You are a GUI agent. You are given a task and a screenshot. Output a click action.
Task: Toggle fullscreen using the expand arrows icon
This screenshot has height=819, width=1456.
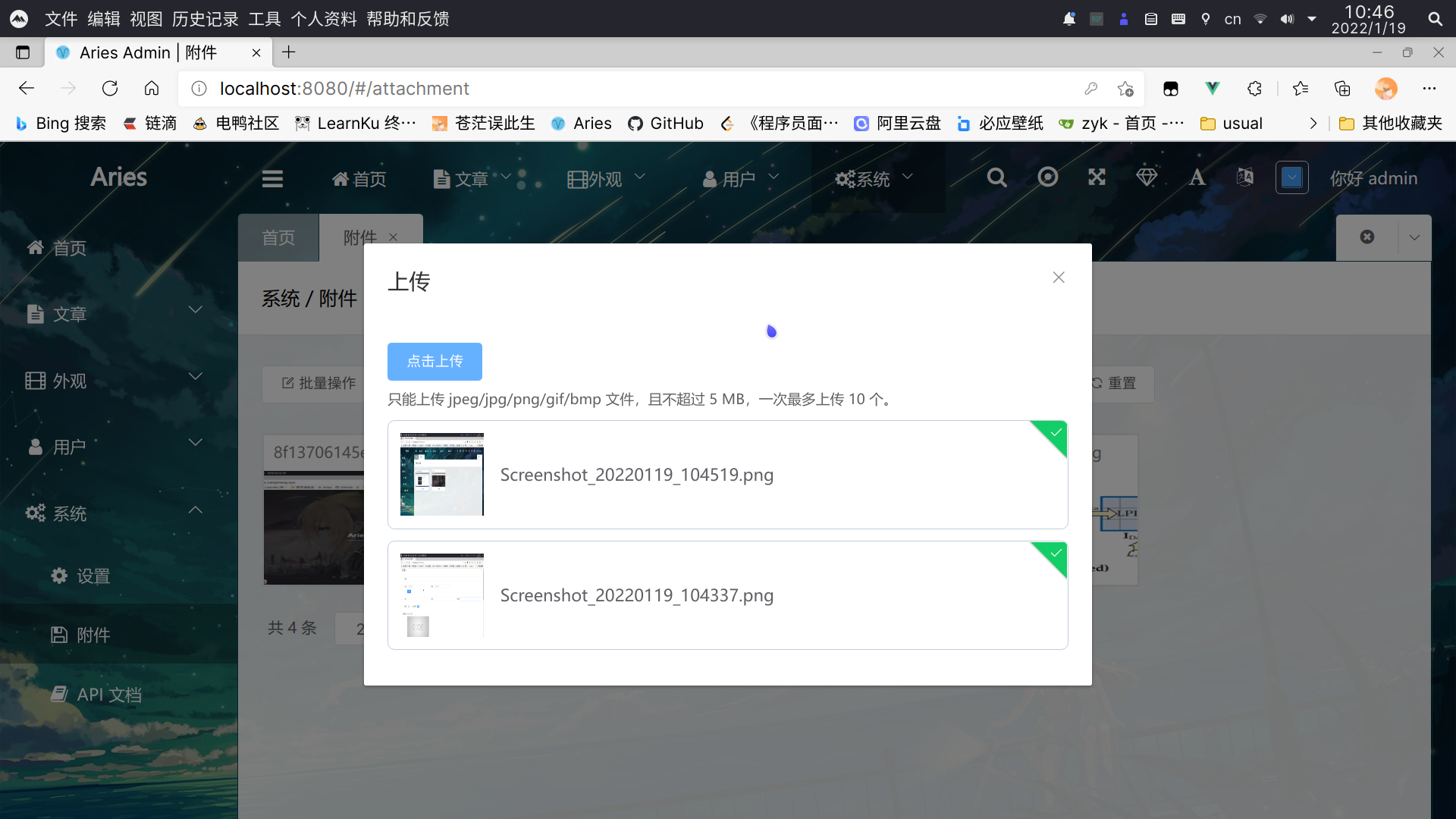[x=1097, y=177]
